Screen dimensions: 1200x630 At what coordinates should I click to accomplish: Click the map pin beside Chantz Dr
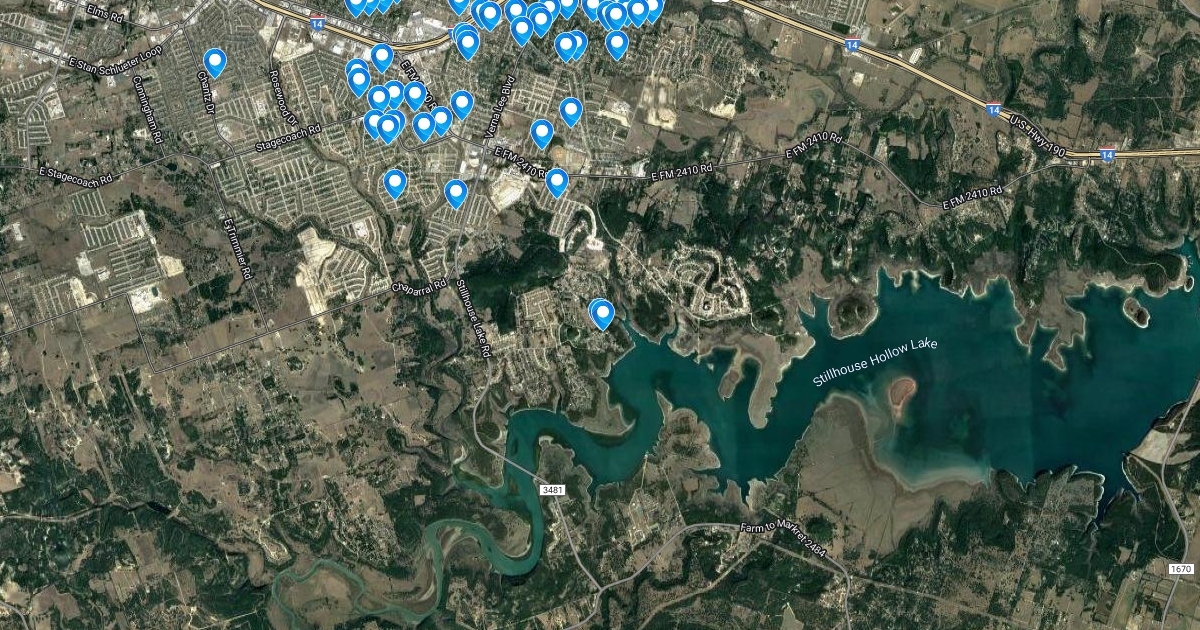click(x=215, y=63)
